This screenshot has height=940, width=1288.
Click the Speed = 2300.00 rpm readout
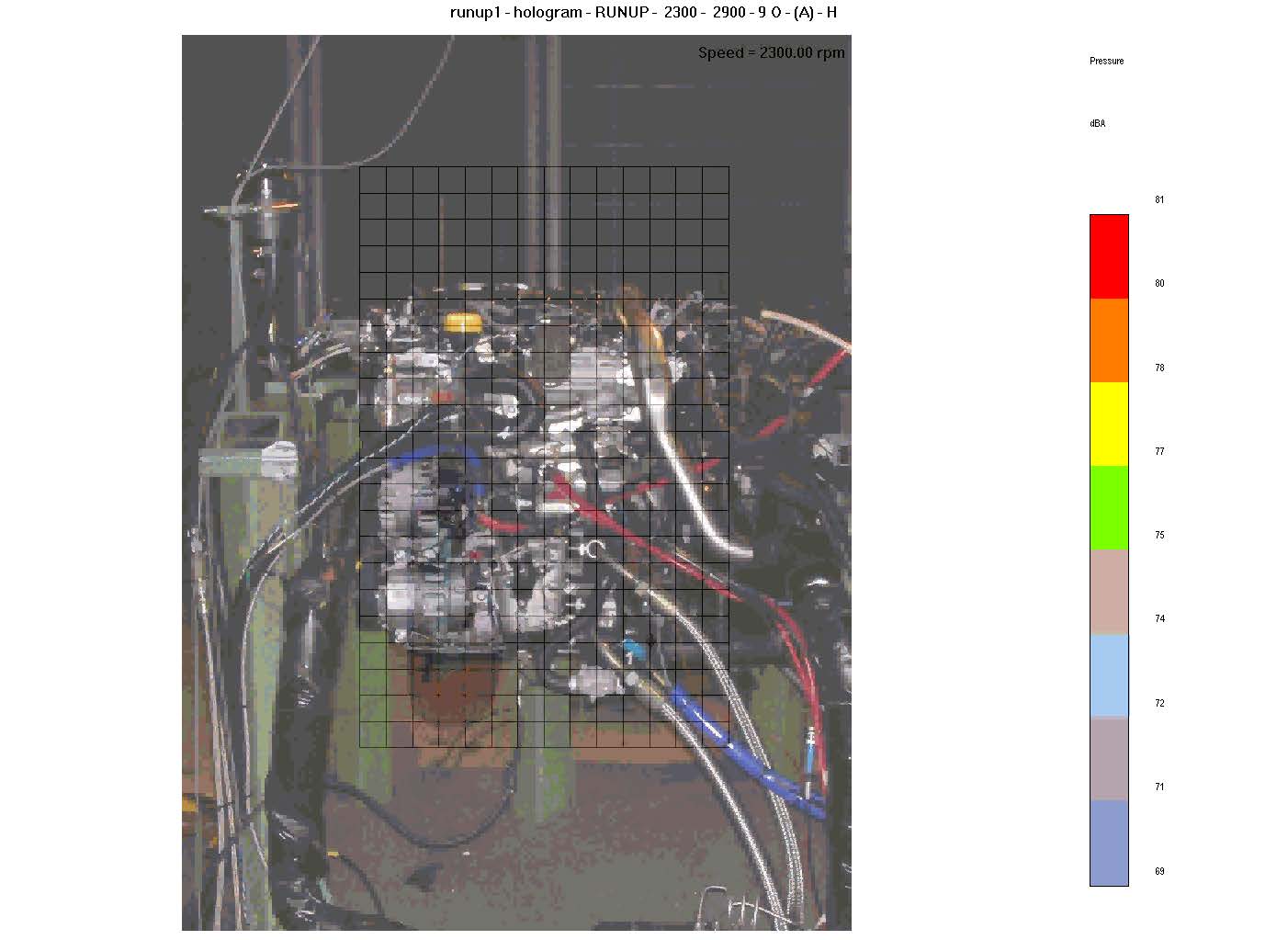(771, 52)
